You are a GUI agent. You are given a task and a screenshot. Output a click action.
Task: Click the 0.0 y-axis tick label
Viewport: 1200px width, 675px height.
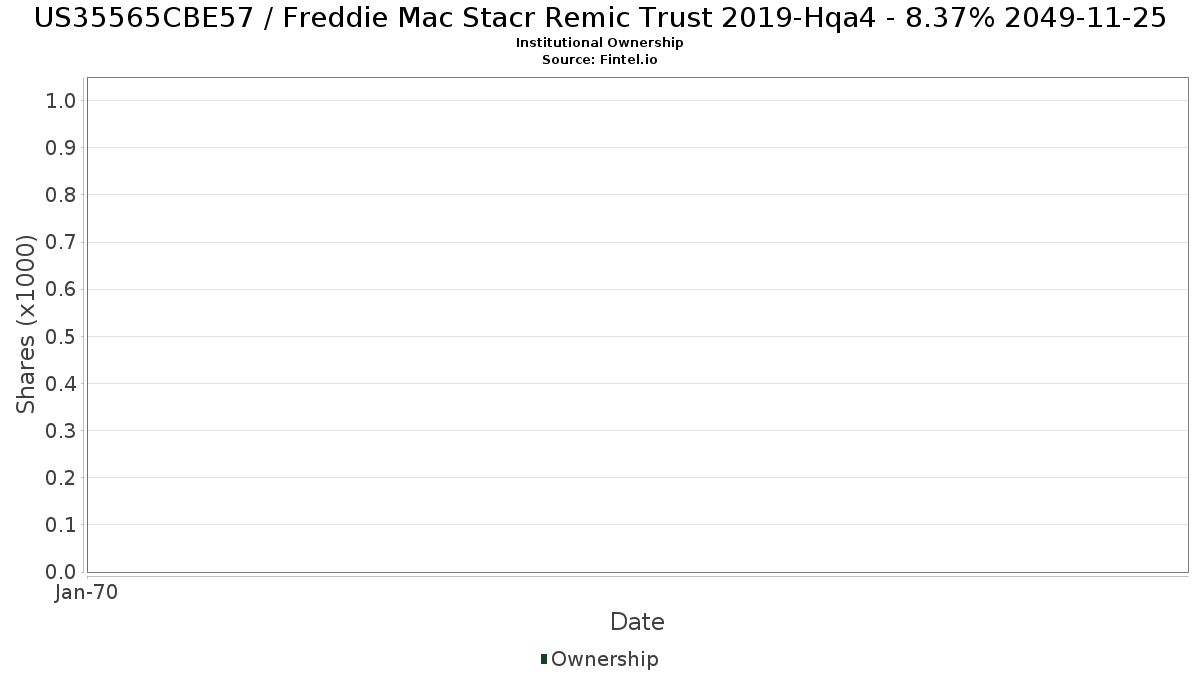point(61,571)
